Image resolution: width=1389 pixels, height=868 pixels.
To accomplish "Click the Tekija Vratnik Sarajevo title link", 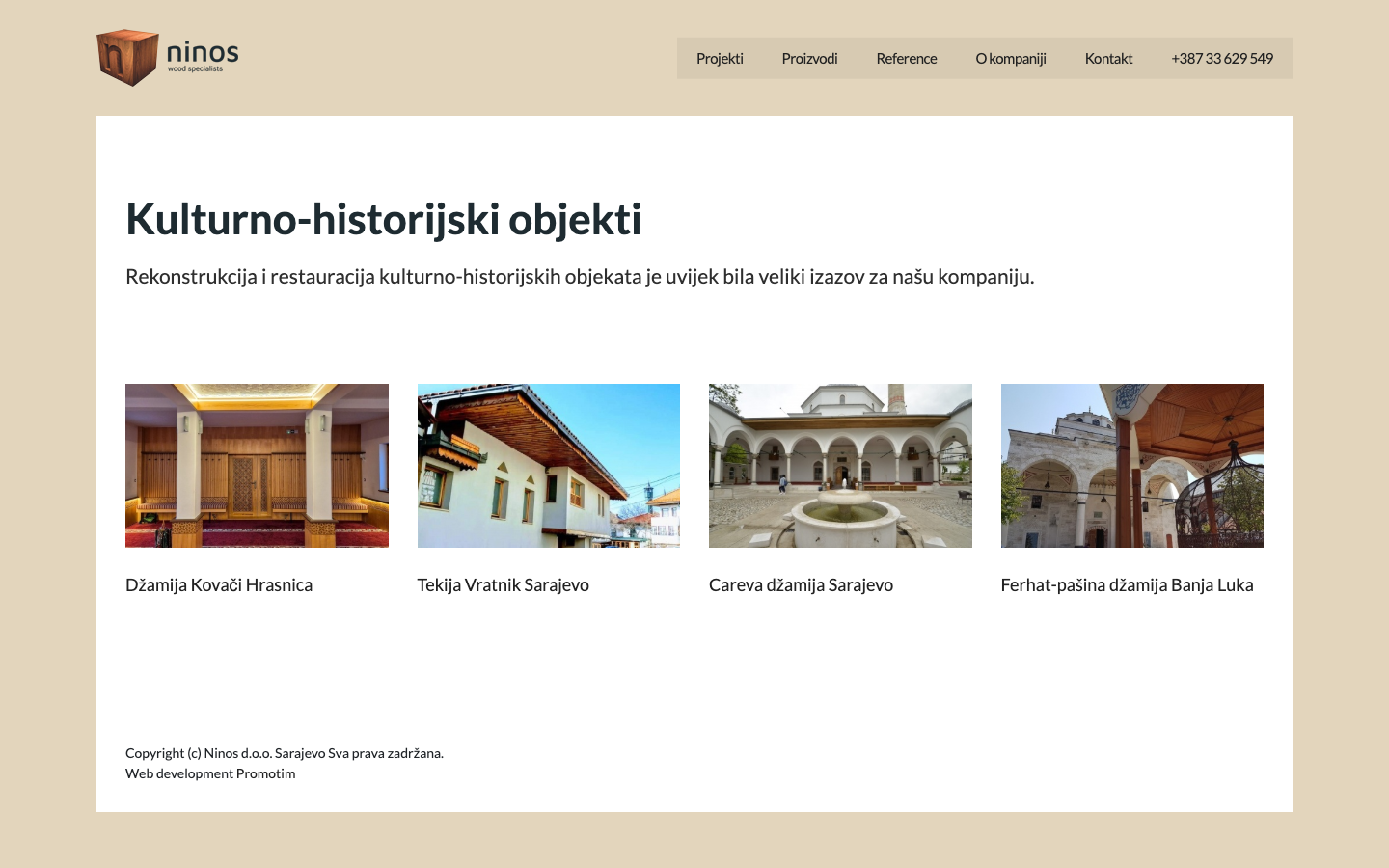I will (x=504, y=585).
